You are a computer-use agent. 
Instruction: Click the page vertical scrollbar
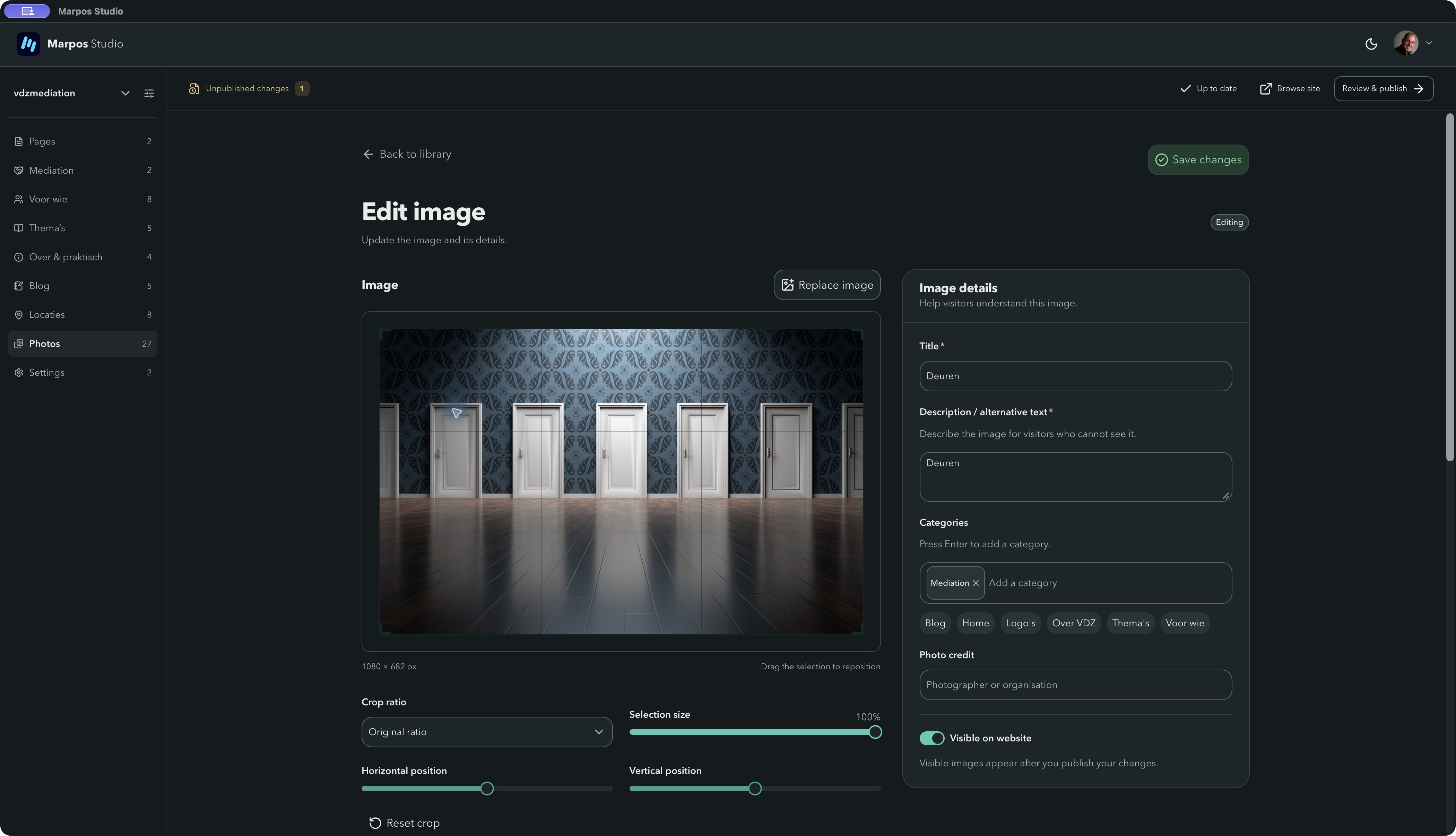1450,287
